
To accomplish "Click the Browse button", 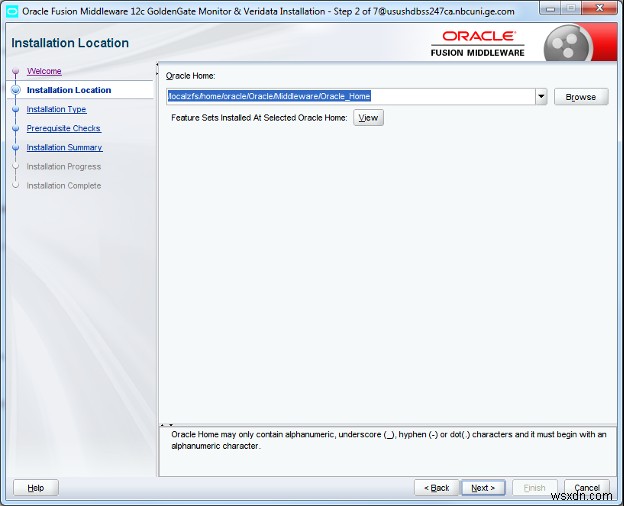I will [x=581, y=97].
